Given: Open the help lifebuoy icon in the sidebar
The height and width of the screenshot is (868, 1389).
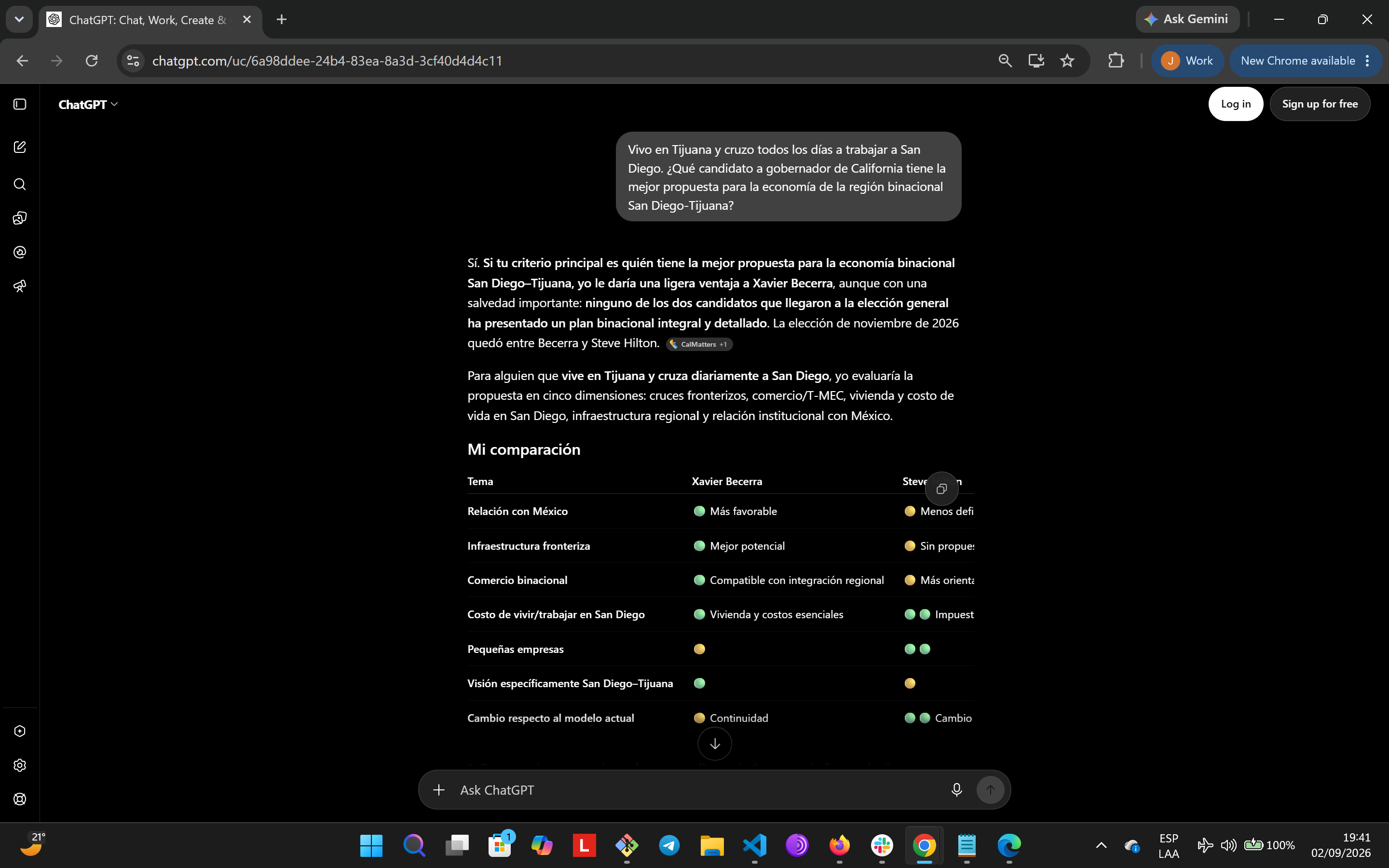Looking at the screenshot, I should [20, 799].
